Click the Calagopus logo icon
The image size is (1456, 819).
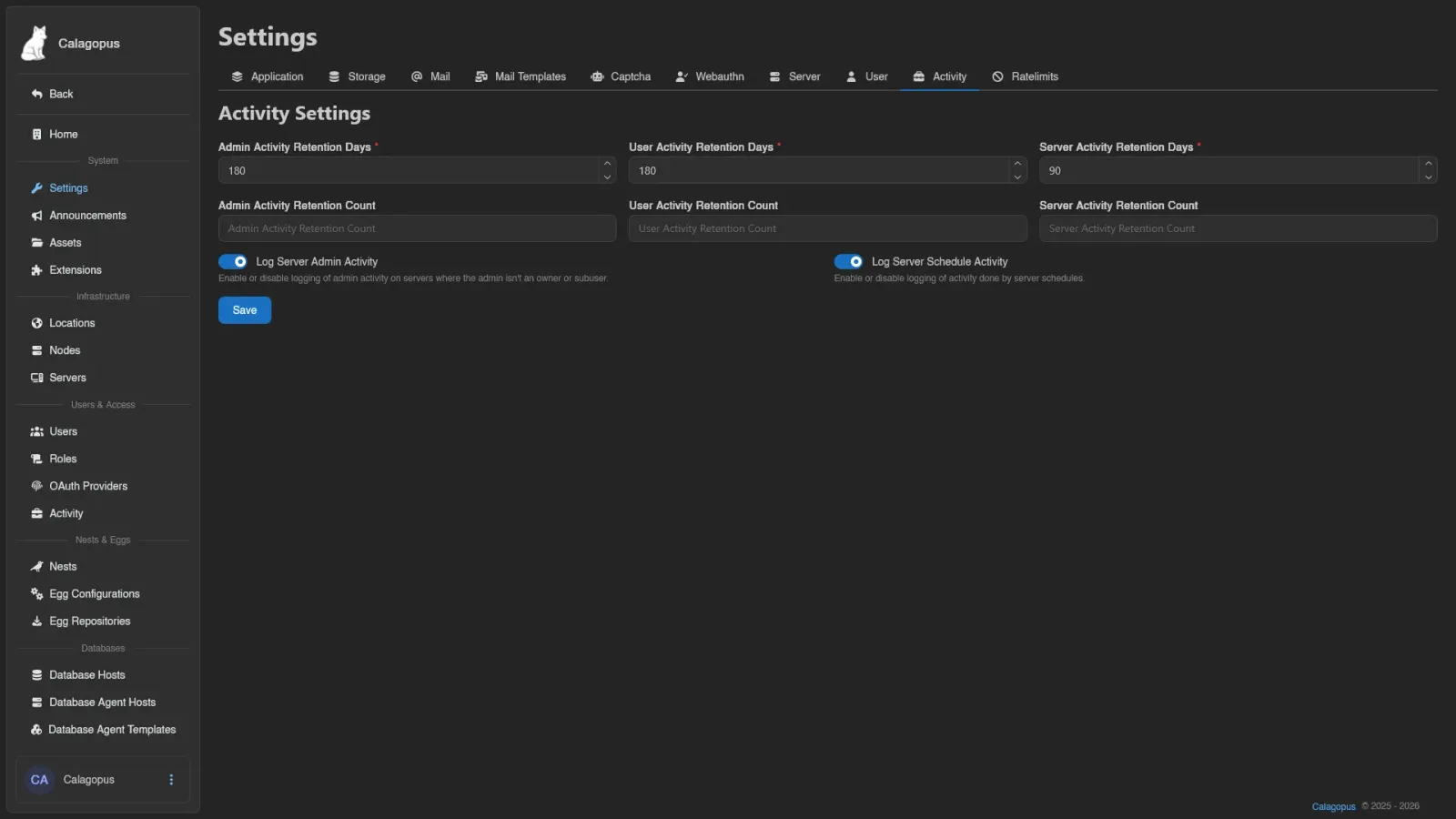(x=35, y=43)
